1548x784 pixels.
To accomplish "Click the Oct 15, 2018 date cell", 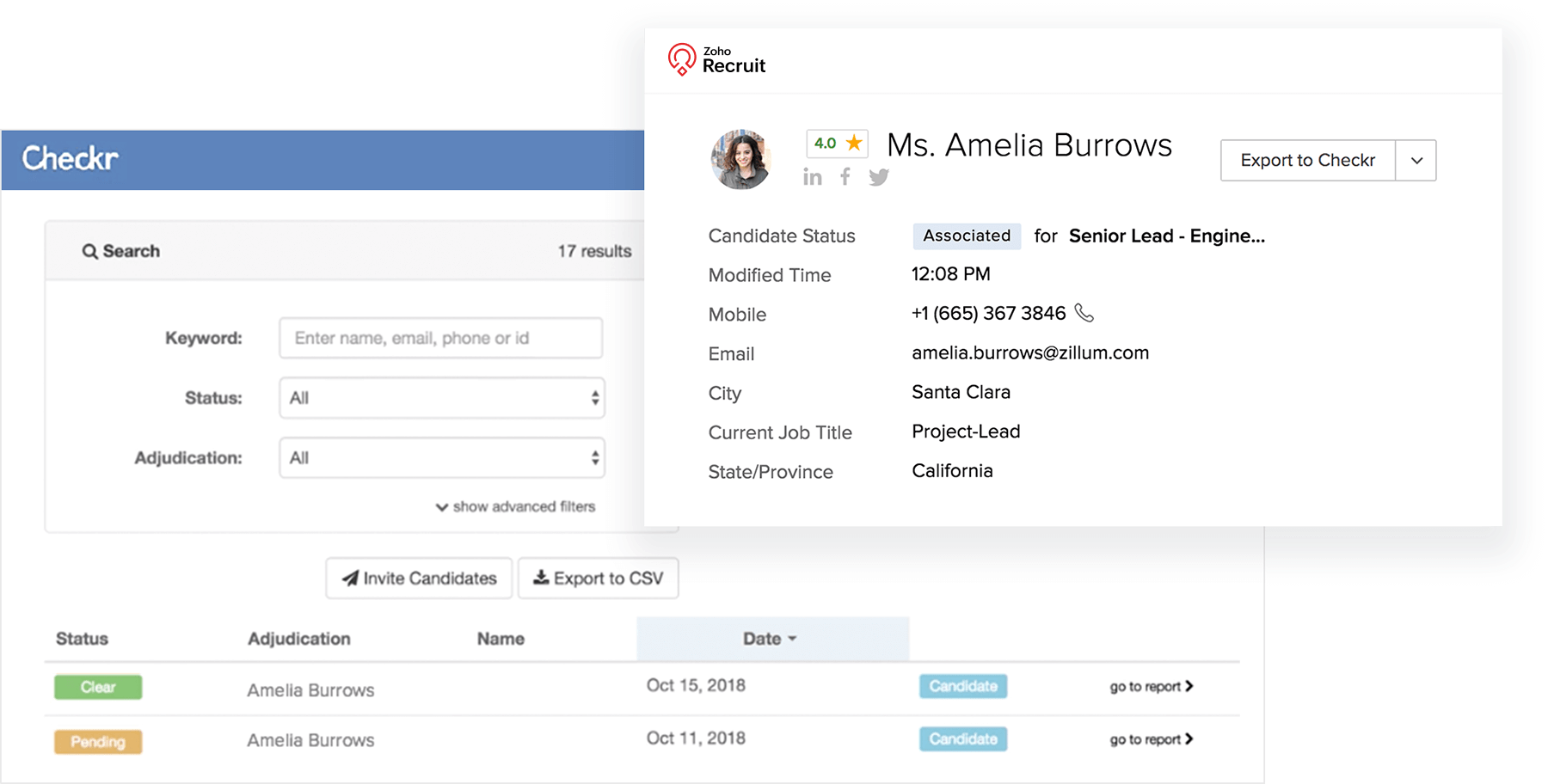I will tap(696, 685).
